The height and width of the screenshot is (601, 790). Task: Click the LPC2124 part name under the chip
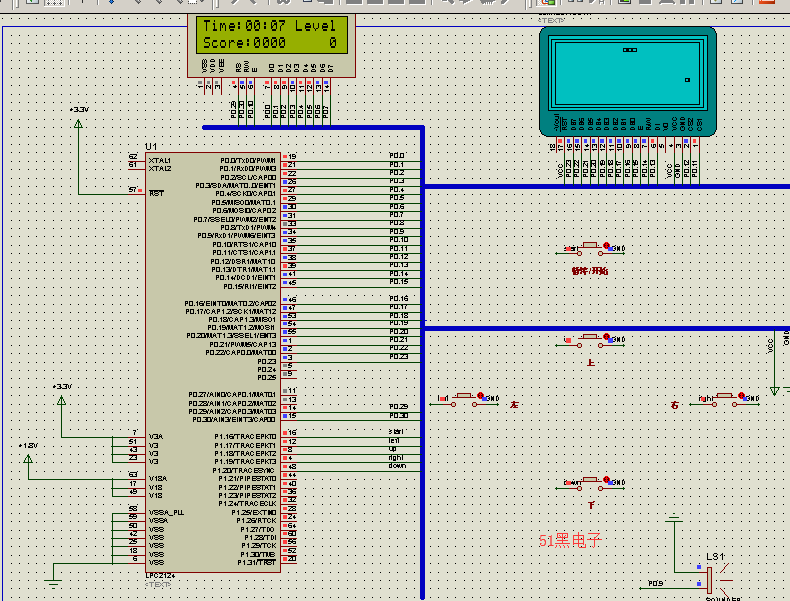[x=161, y=576]
